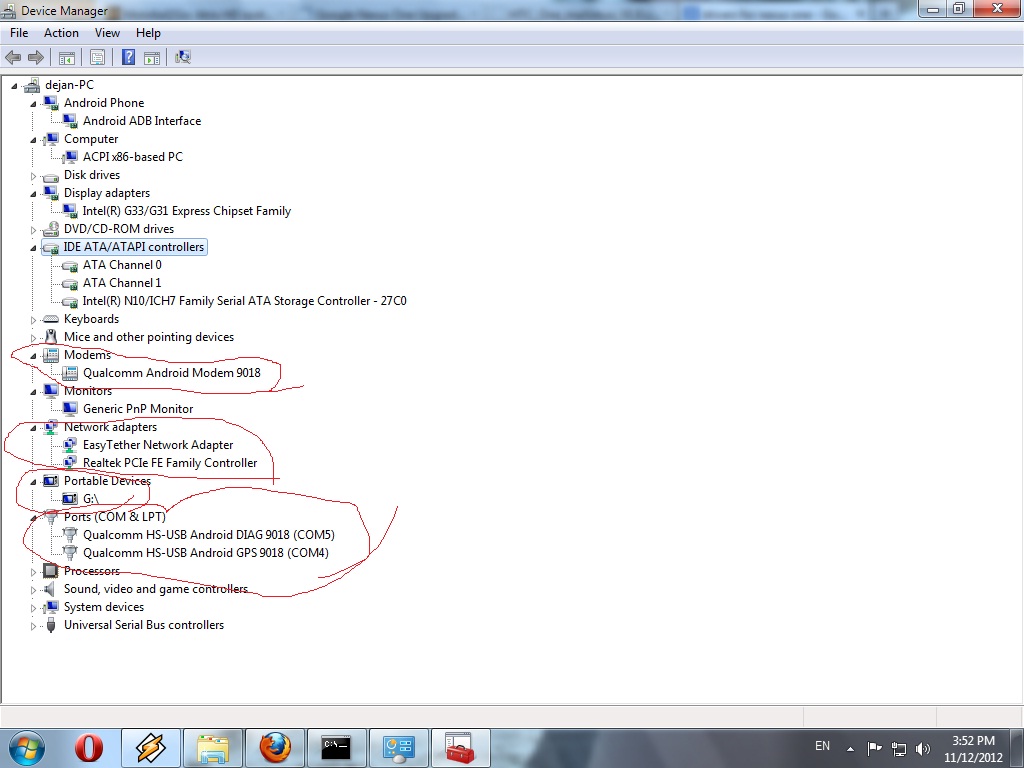Open Opera from the taskbar
Screen dimensions: 1024x768
(x=88, y=748)
